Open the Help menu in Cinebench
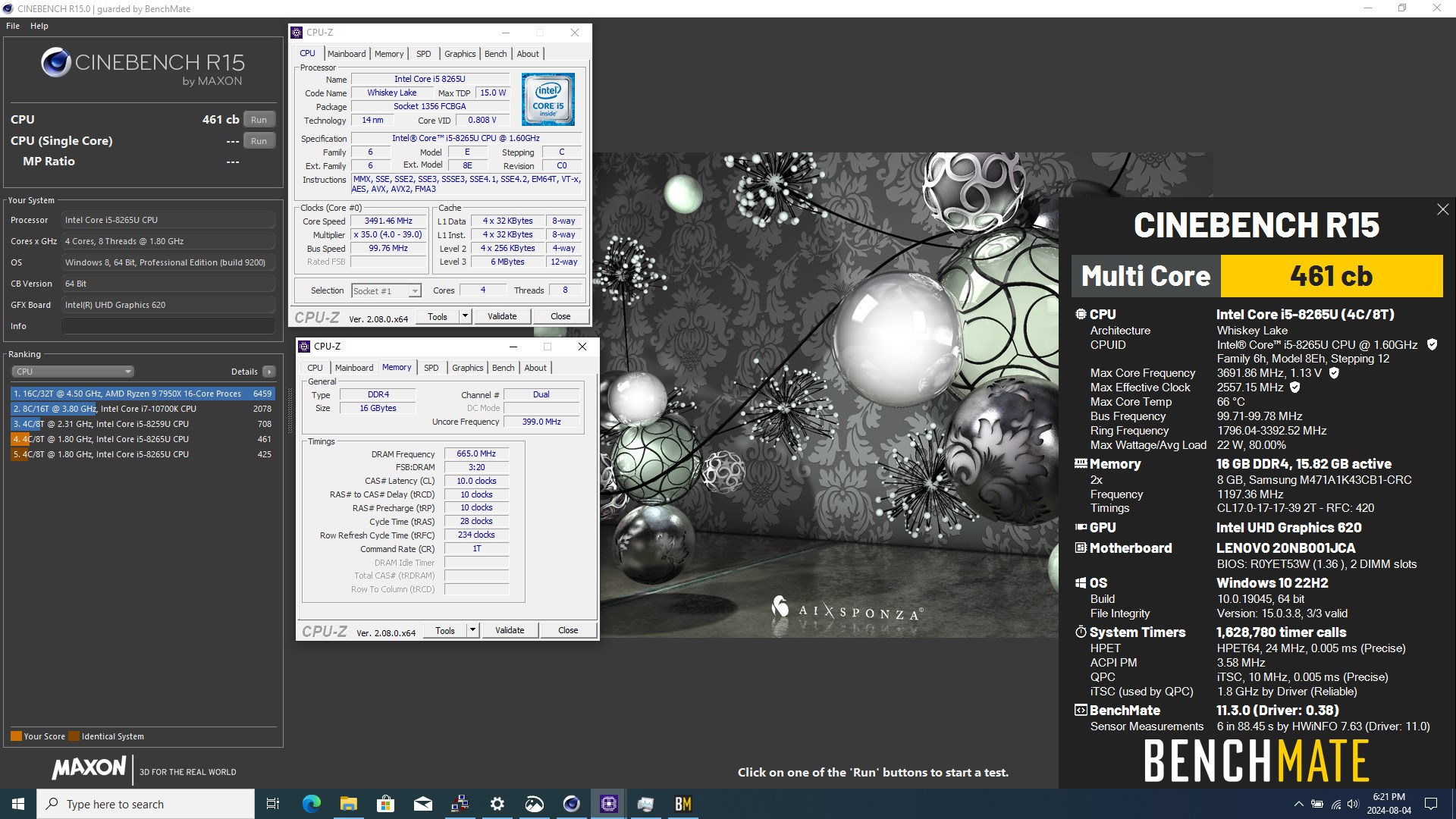Image resolution: width=1456 pixels, height=819 pixels. (39, 26)
